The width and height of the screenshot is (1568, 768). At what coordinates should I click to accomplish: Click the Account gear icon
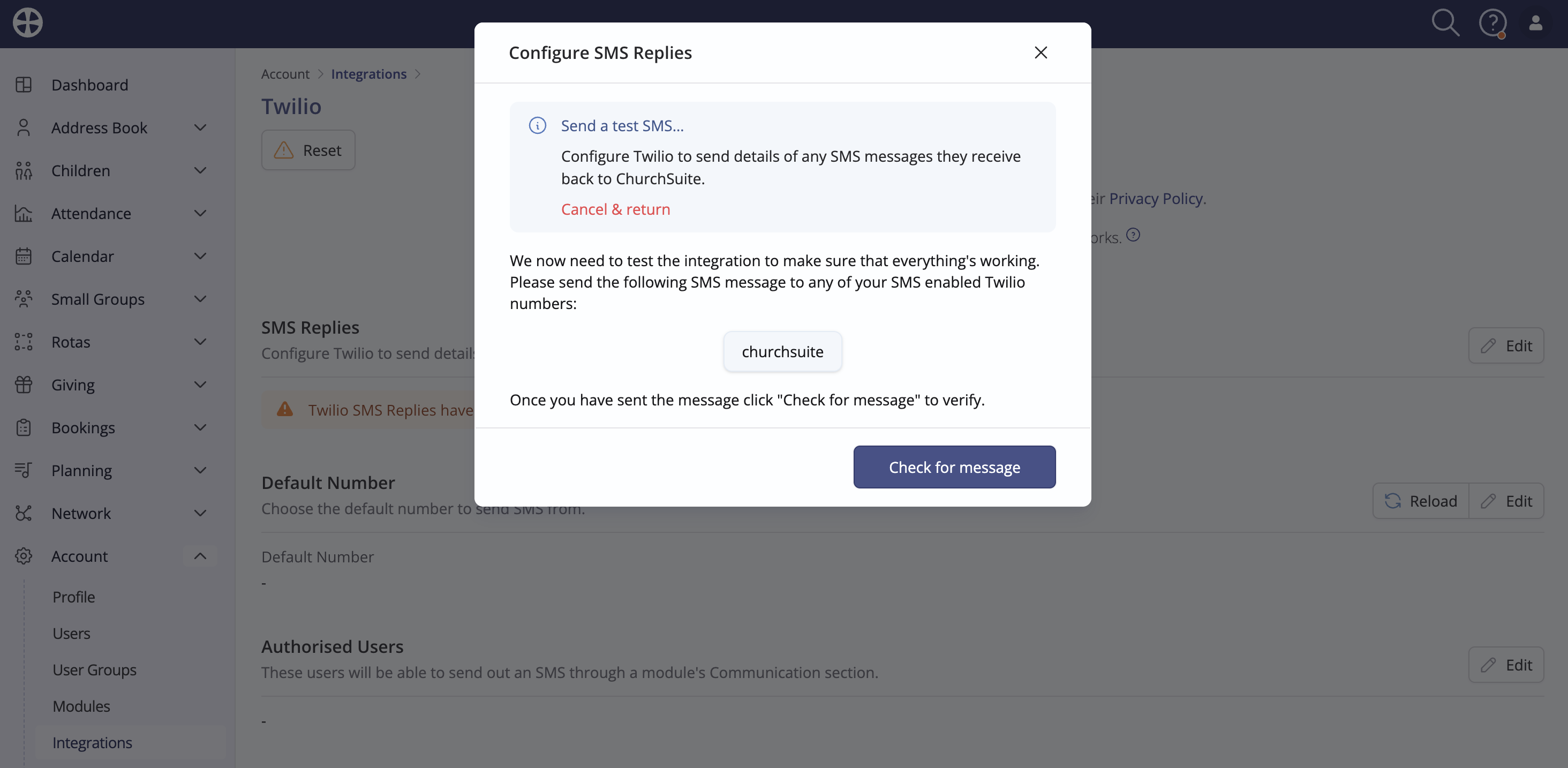pos(24,555)
